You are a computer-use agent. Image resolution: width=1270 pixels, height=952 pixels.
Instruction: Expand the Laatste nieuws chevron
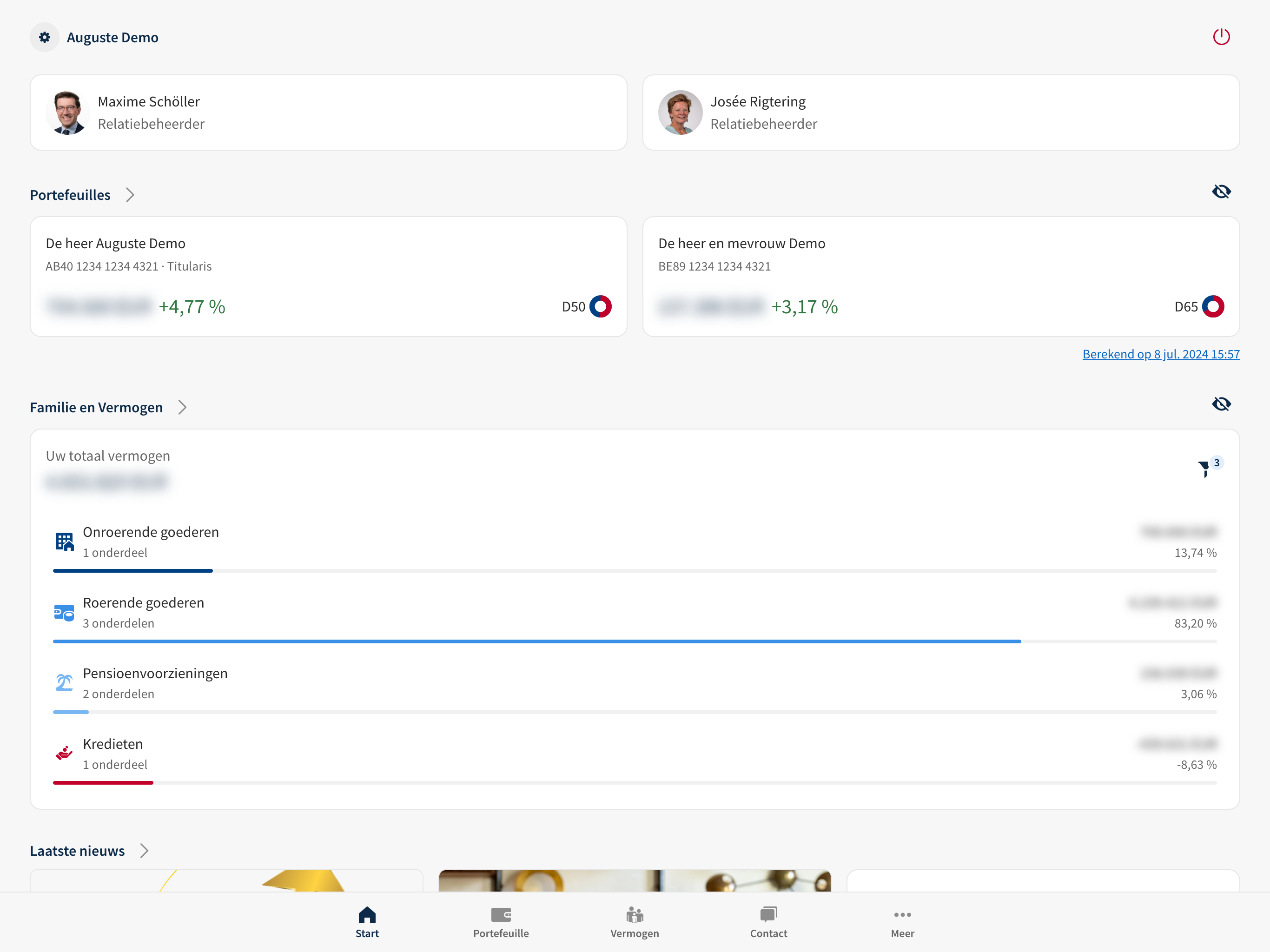coord(144,851)
